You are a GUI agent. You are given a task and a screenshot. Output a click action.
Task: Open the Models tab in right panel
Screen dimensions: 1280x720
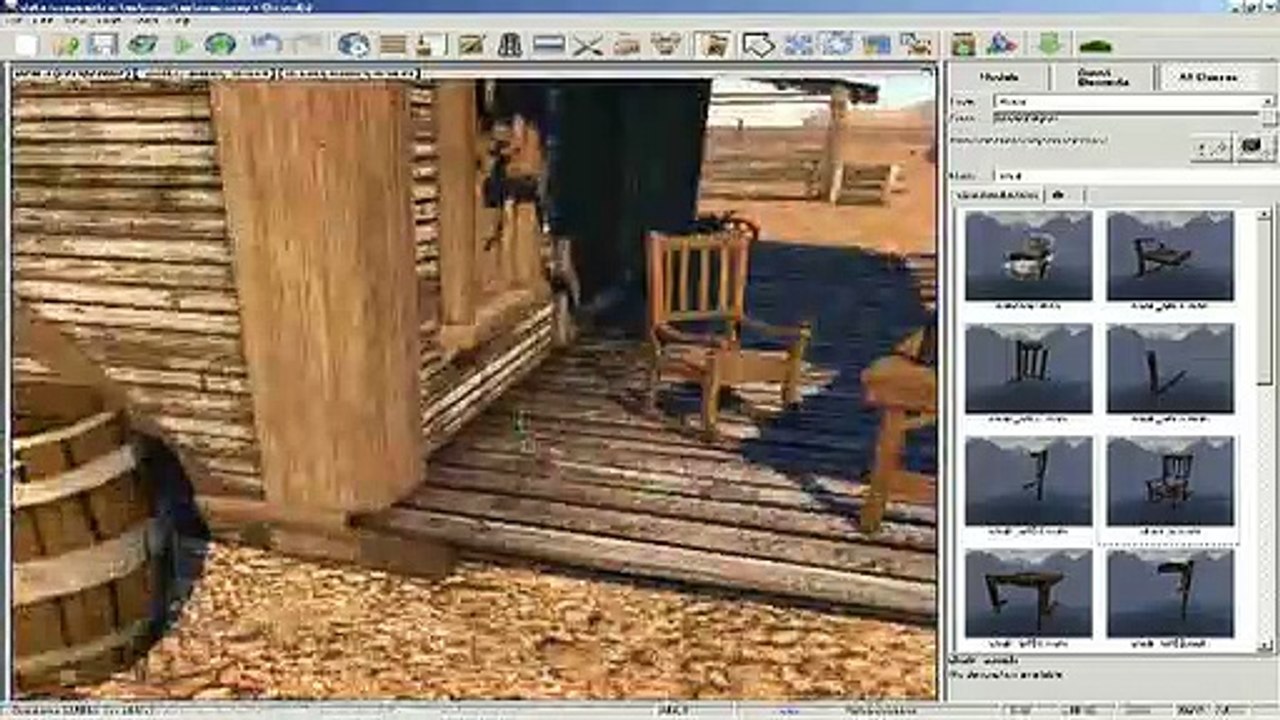tap(999, 77)
